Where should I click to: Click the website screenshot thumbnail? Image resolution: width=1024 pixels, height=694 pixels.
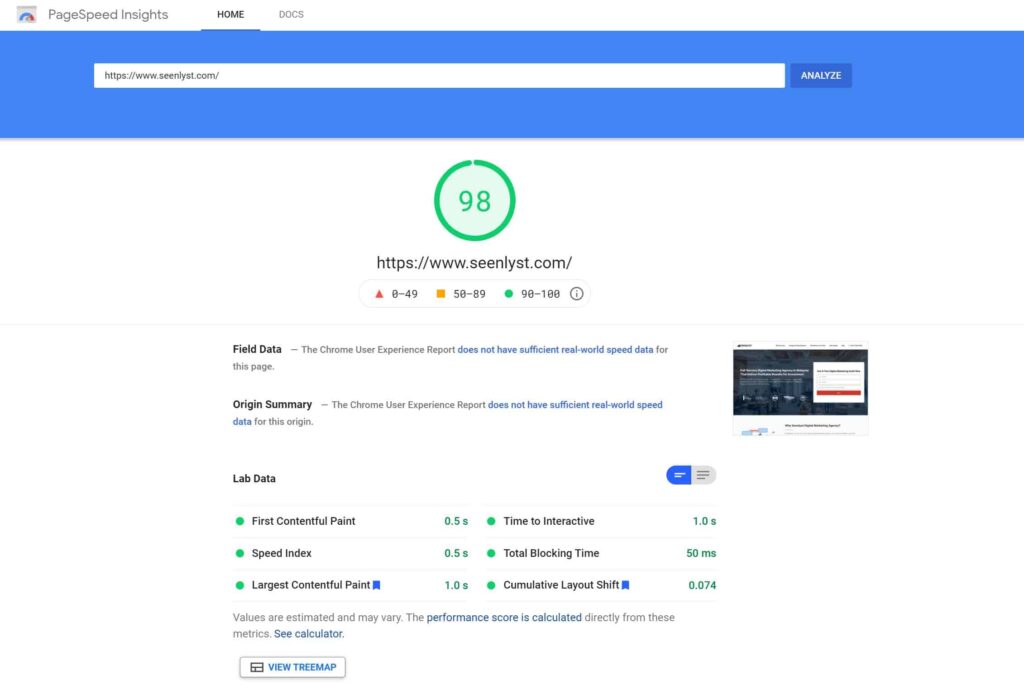[801, 388]
